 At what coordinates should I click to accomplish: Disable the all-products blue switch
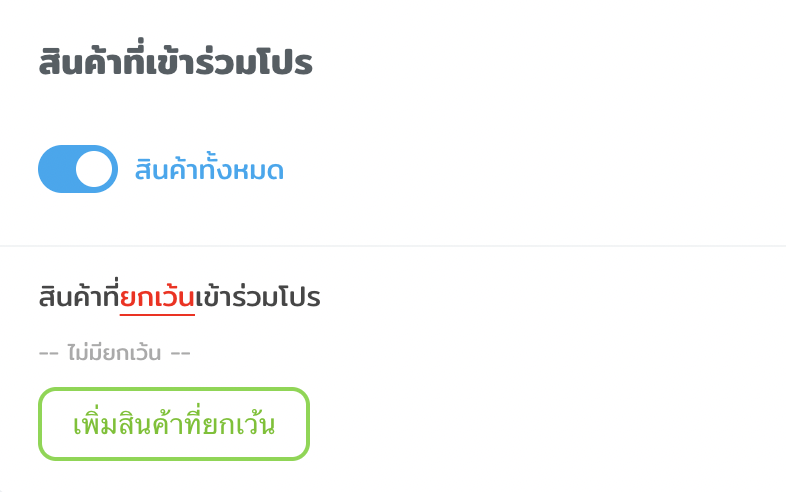pyautogui.click(x=78, y=169)
